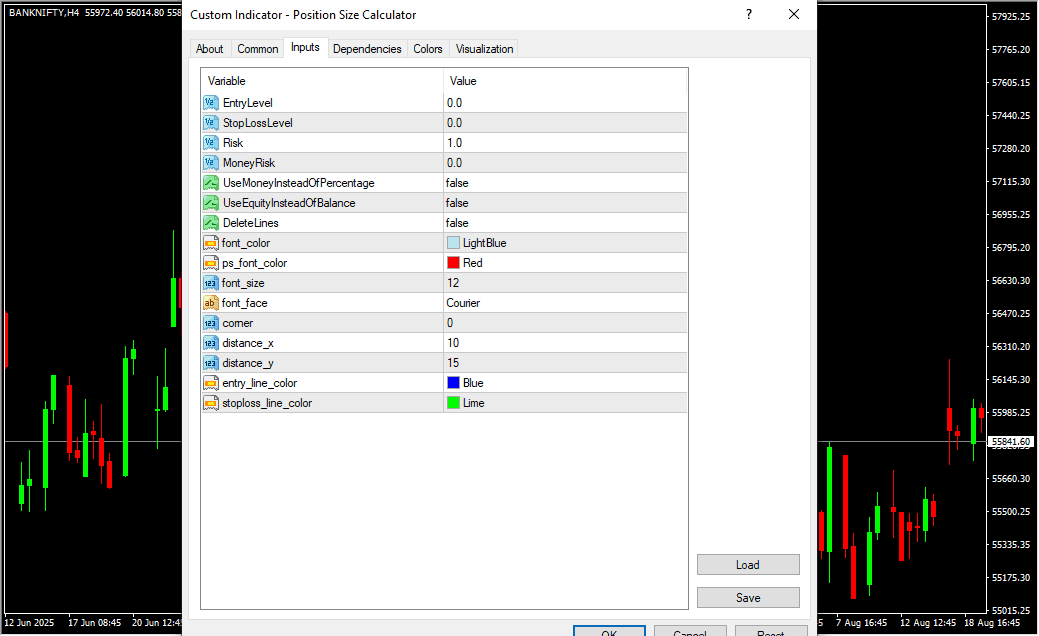Viewport: 1039px width, 636px height.
Task: Click the blue entry_line_color swatch
Action: point(453,383)
